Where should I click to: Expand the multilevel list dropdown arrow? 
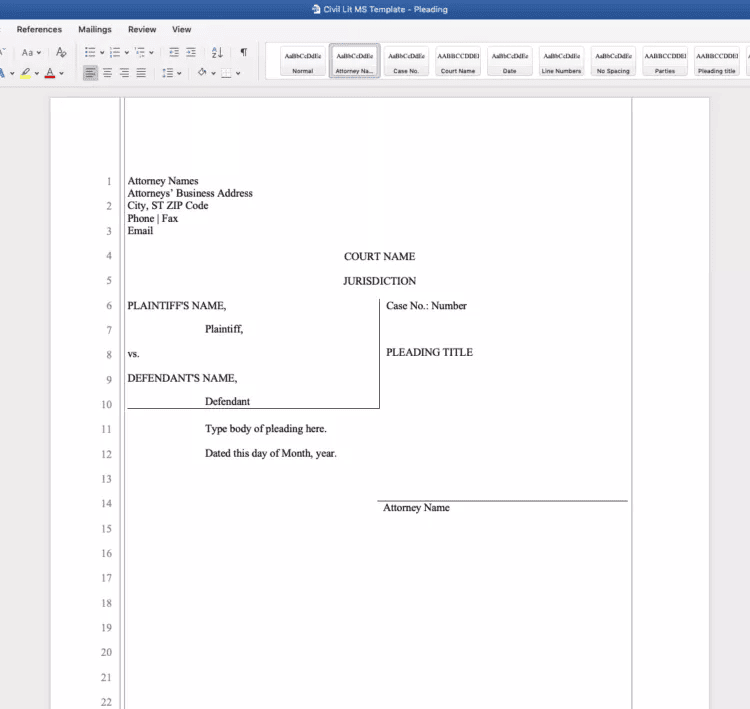coord(151,53)
